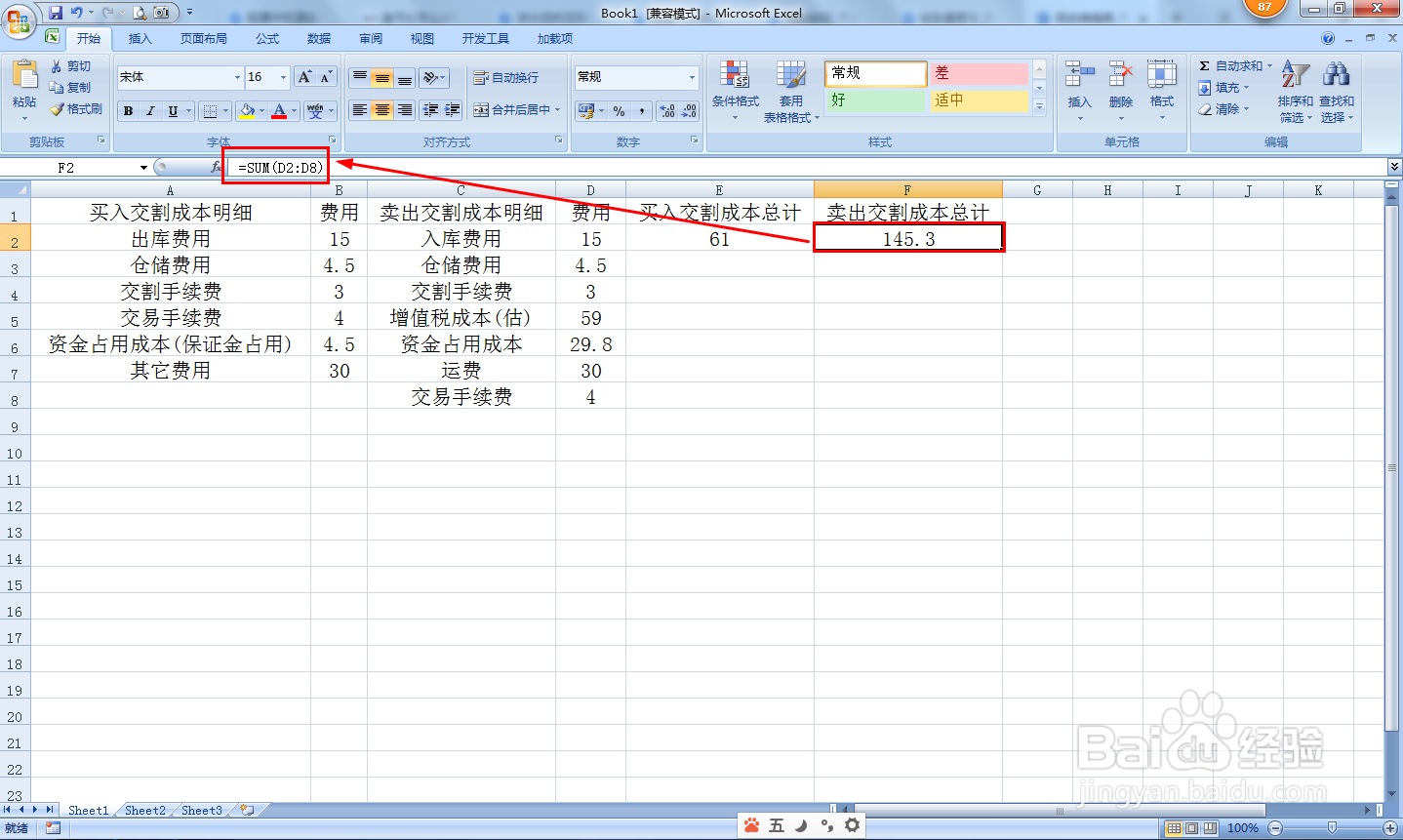Open number format dropdown 常规
Viewport: 1403px width, 840px height.
click(693, 77)
